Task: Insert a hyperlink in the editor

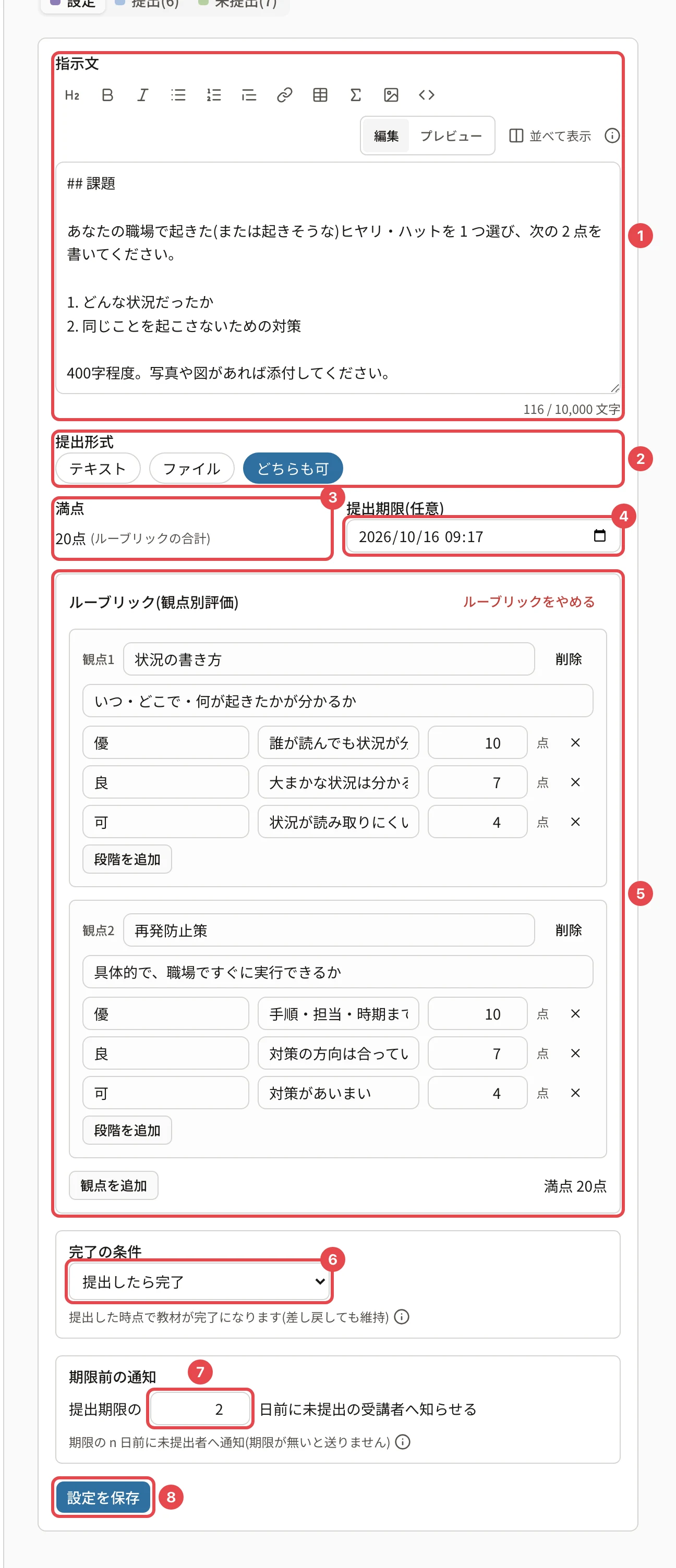Action: point(284,95)
